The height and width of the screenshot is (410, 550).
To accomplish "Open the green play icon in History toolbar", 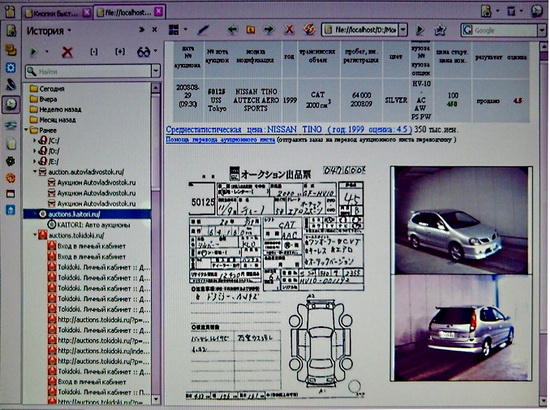I will pyautogui.click(x=34, y=52).
